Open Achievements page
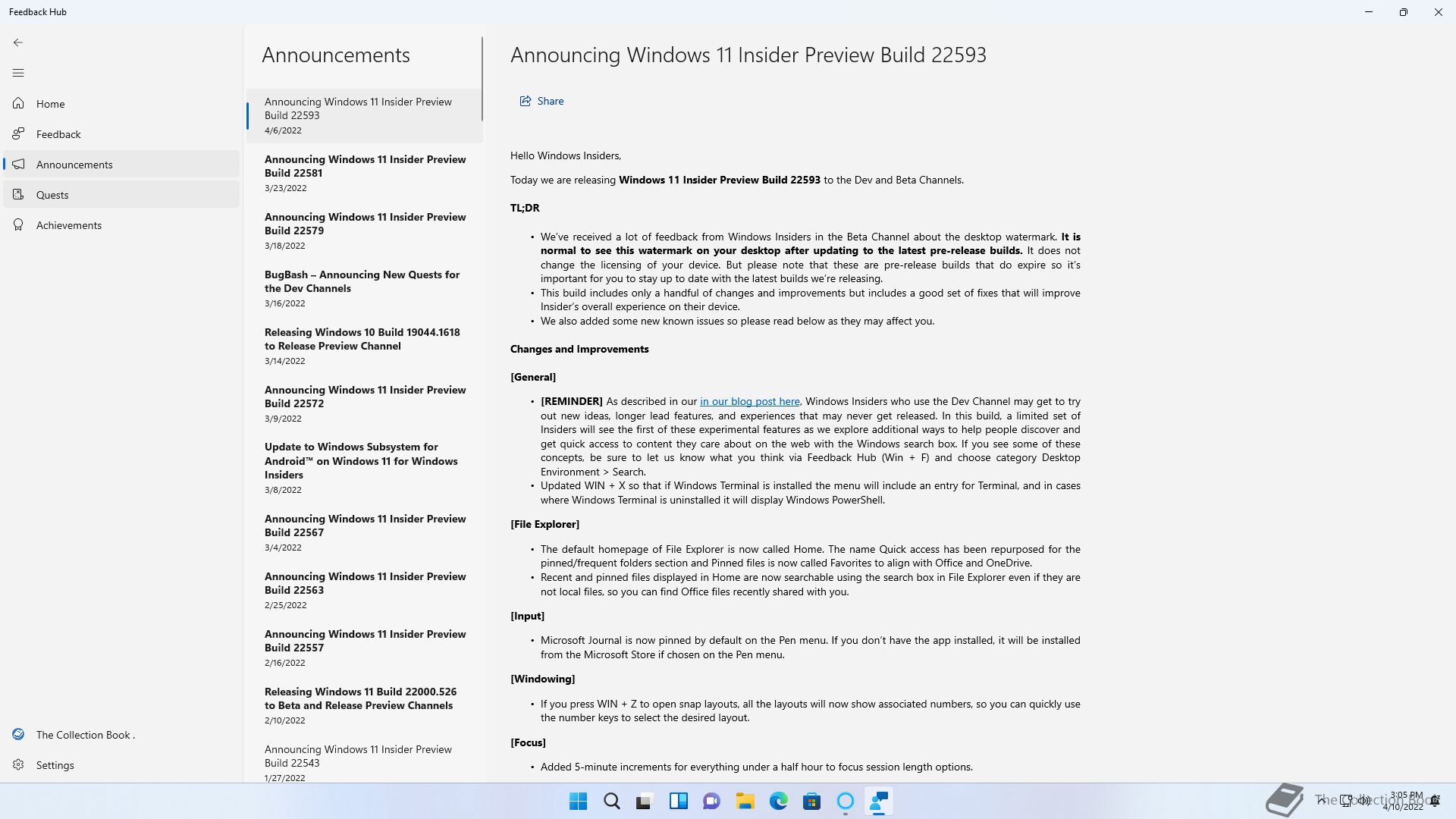The height and width of the screenshot is (819, 1456). [121, 225]
